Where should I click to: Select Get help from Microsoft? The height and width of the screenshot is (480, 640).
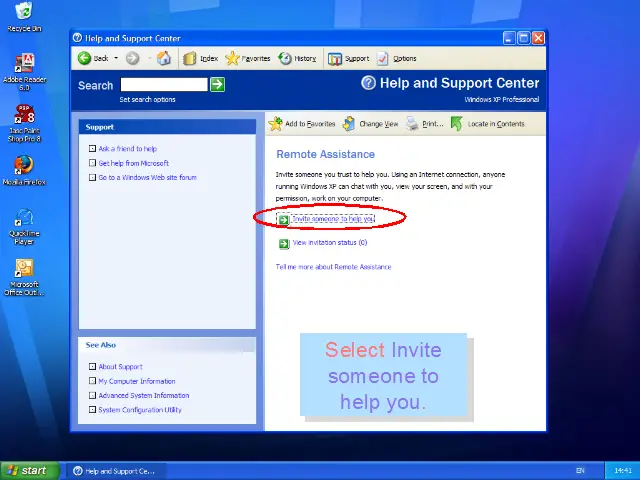[133, 163]
